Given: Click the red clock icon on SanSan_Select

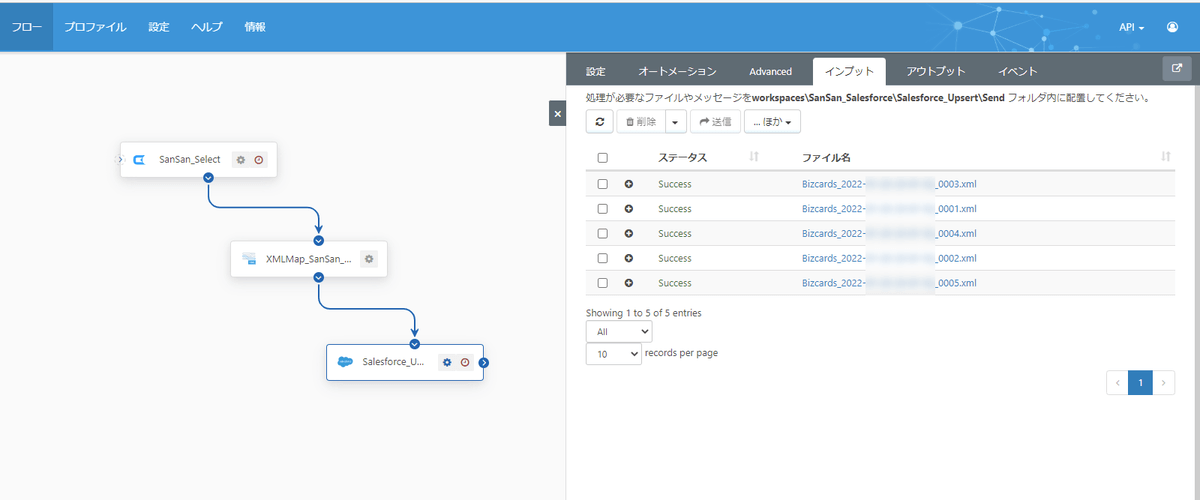Looking at the screenshot, I should click(x=259, y=160).
